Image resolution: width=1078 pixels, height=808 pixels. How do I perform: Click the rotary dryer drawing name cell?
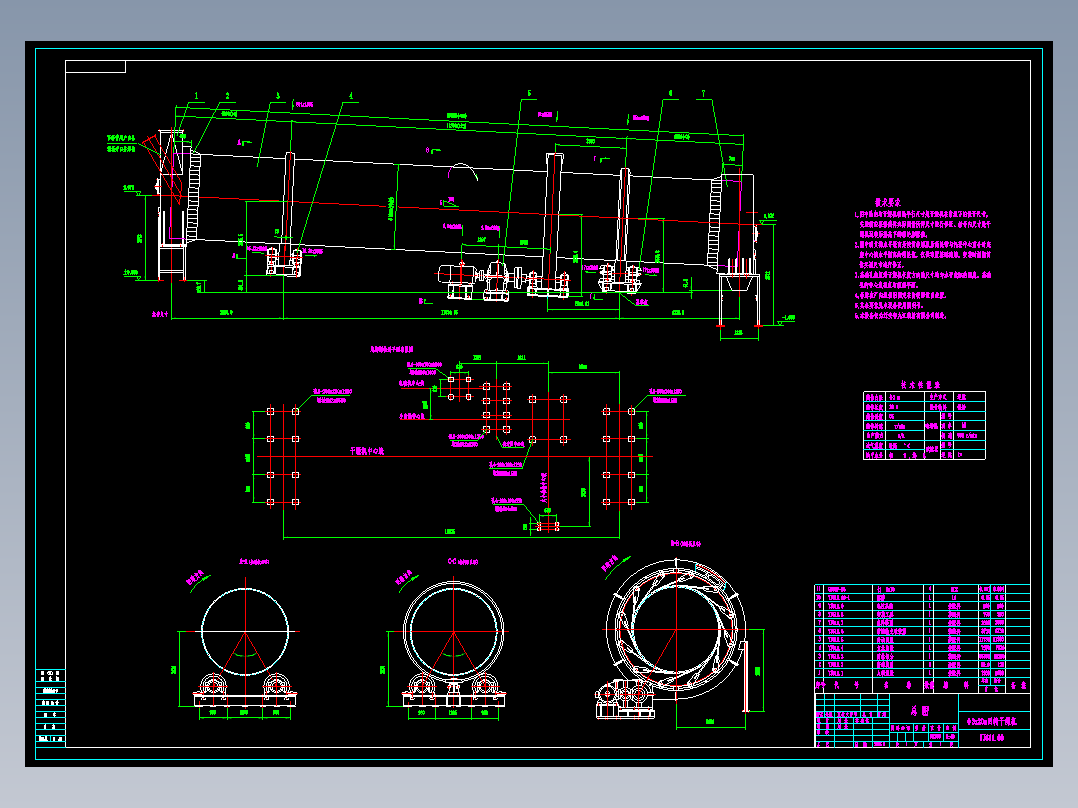994,721
